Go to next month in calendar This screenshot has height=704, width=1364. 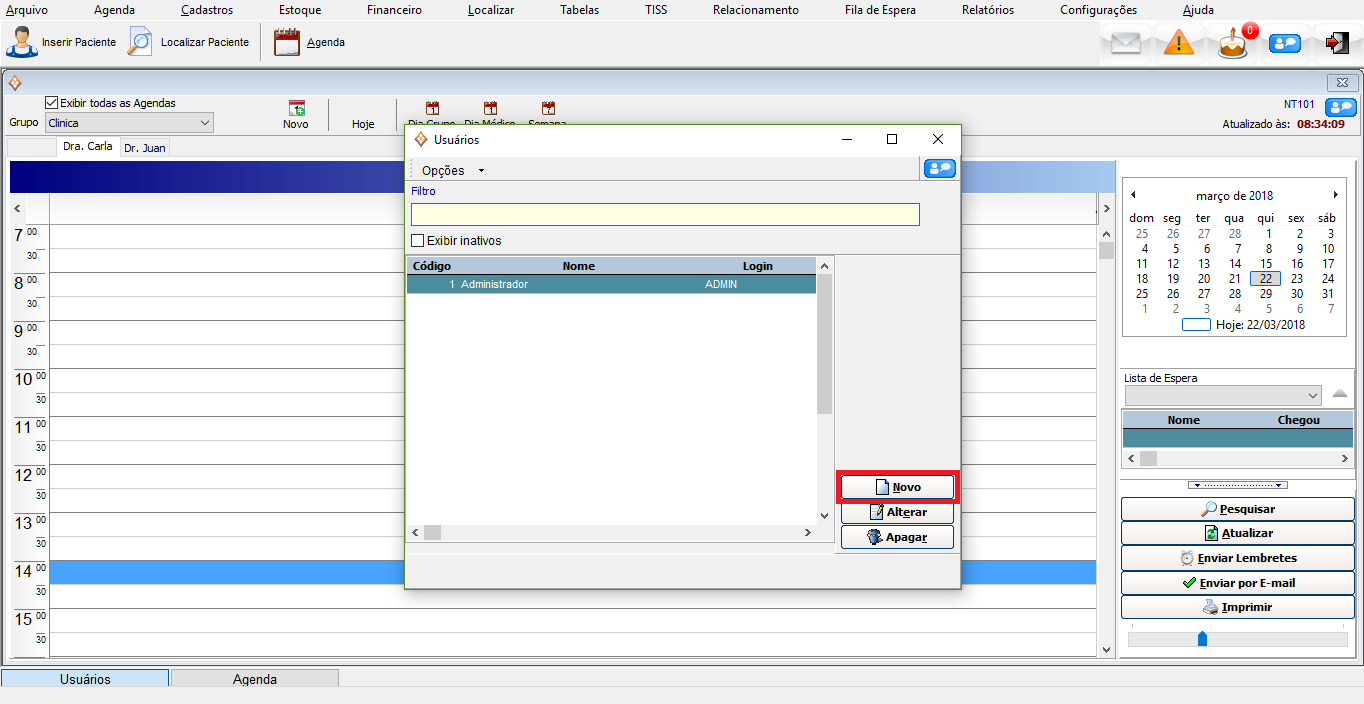1335,195
